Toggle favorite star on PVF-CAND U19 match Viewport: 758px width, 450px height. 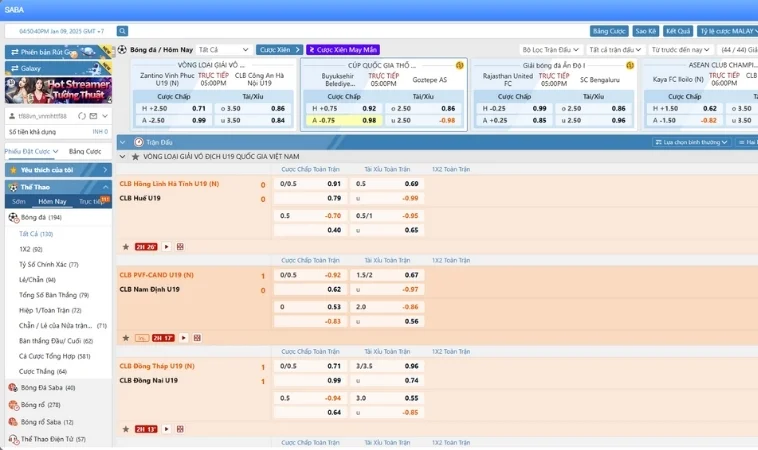[125, 337]
